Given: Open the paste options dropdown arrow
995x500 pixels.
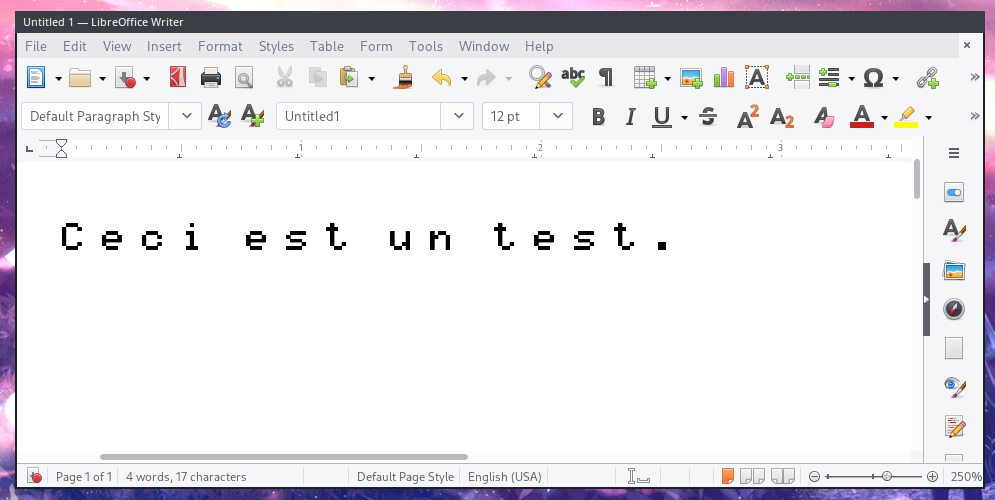Looking at the screenshot, I should coord(371,79).
